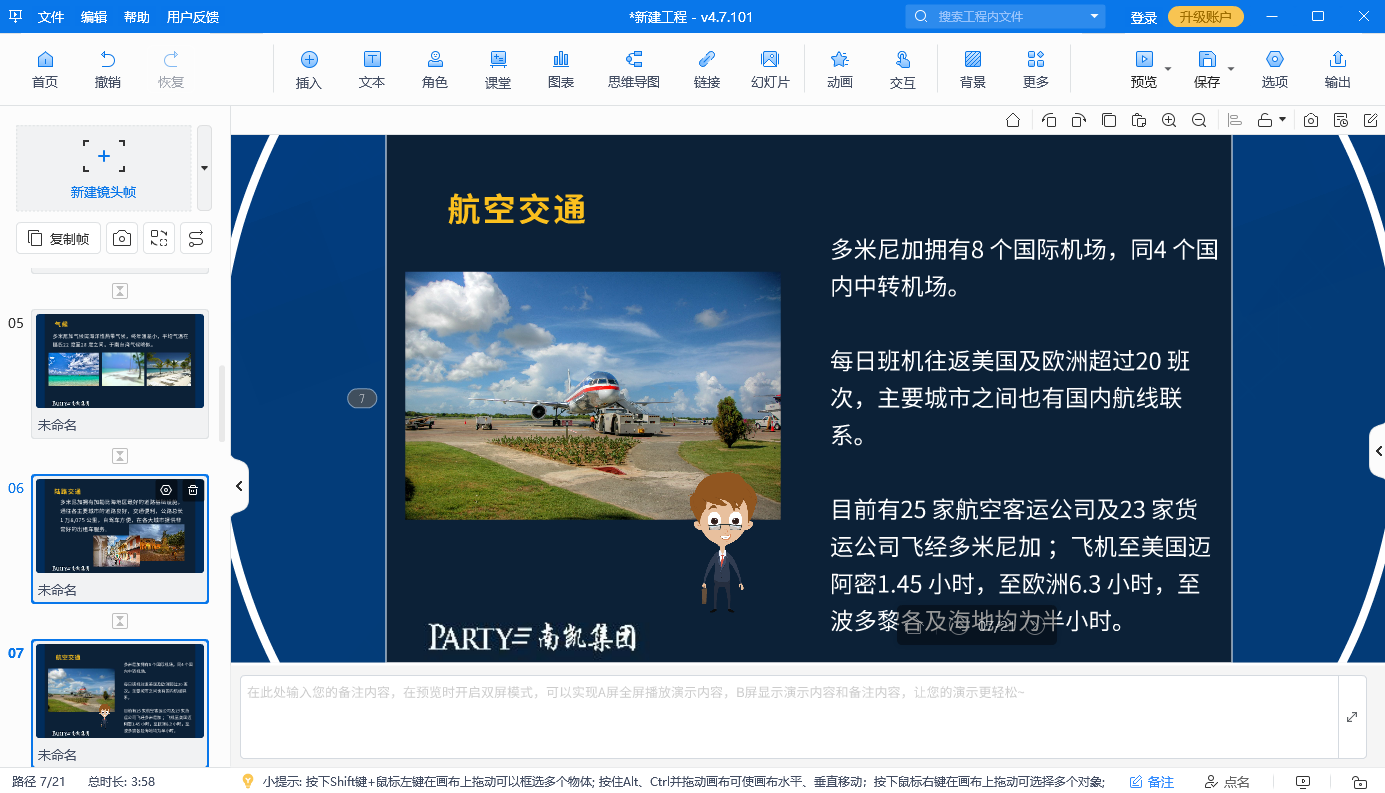Open the 课堂 classroom tool
1385x793 pixels.
pyautogui.click(x=498, y=70)
